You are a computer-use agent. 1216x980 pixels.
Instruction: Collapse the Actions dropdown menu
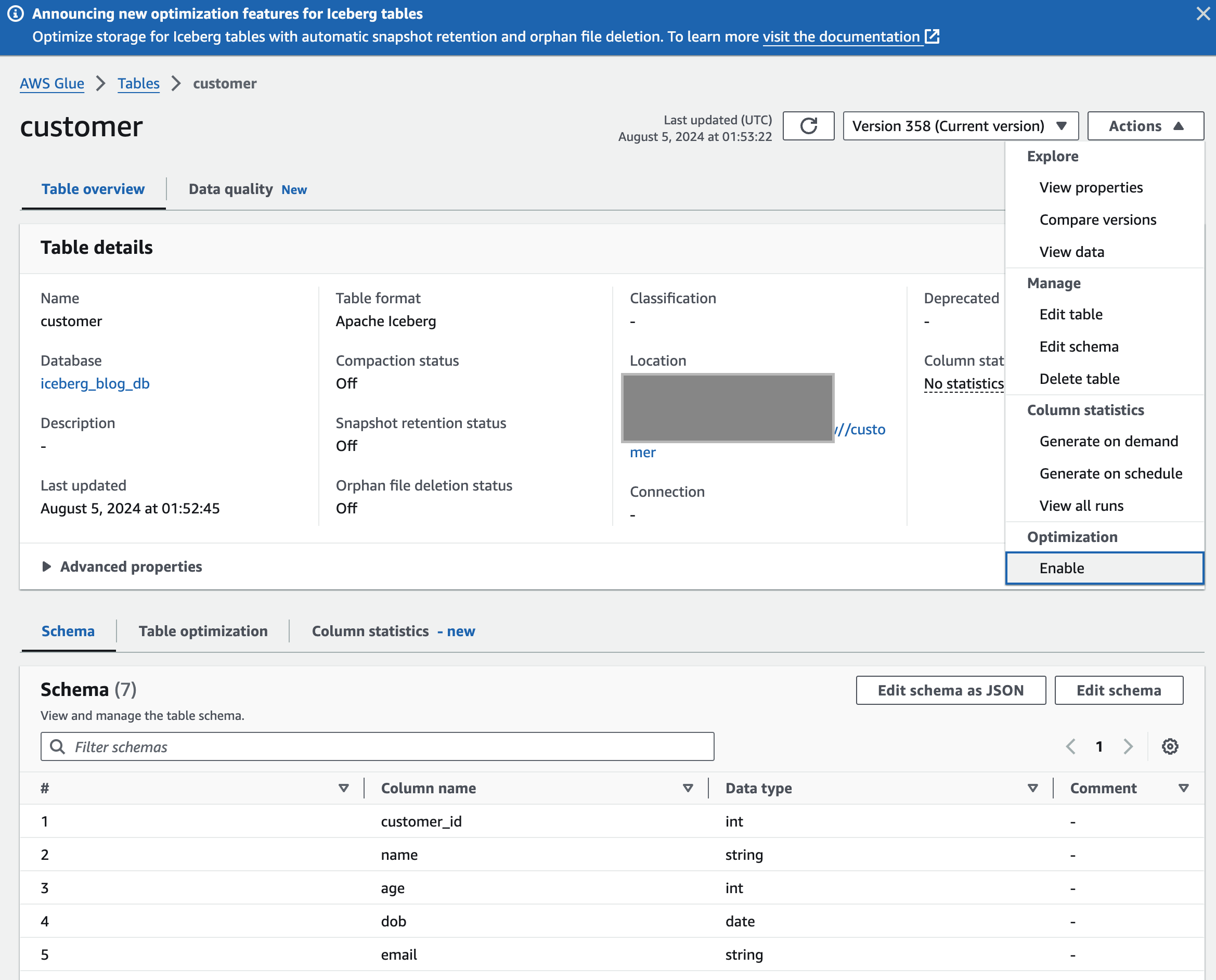(1145, 126)
